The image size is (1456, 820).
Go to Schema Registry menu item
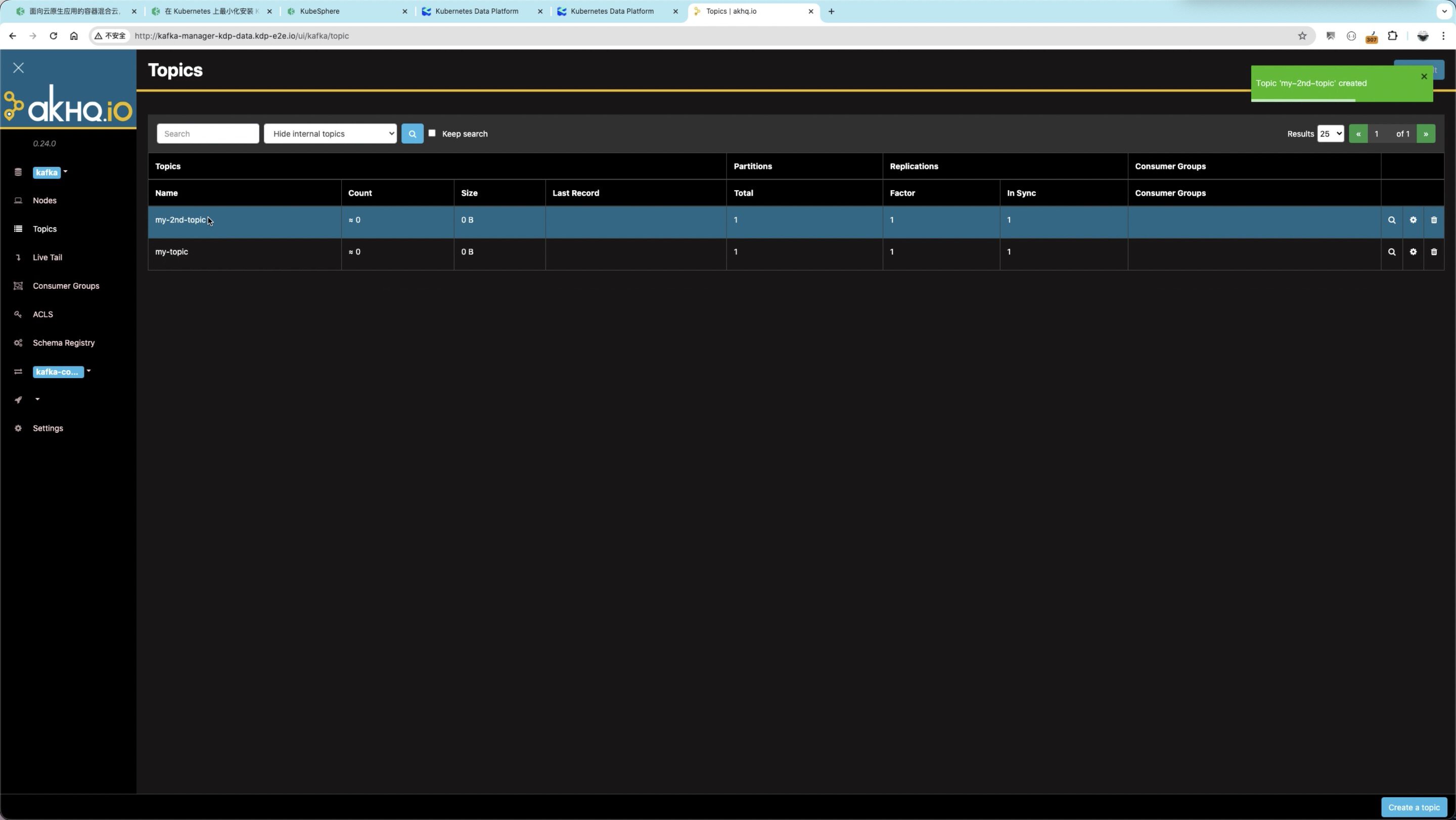coord(63,343)
